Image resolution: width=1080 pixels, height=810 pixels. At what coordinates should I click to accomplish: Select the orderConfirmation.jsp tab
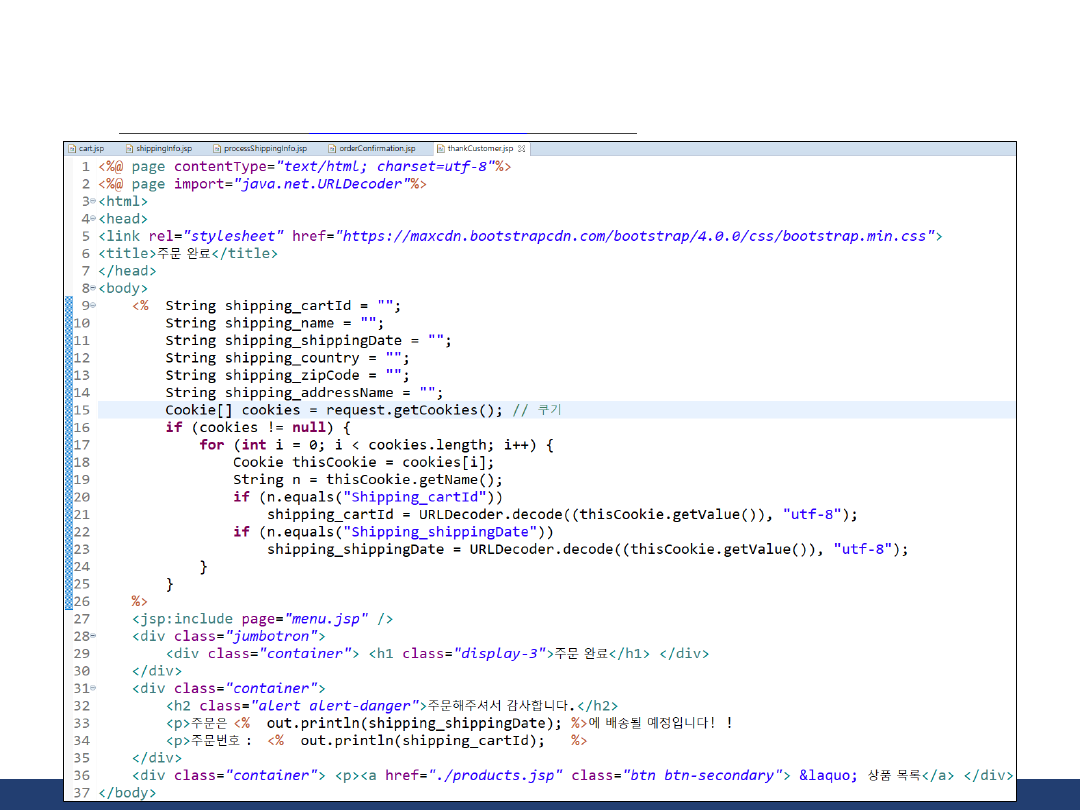[x=376, y=149]
